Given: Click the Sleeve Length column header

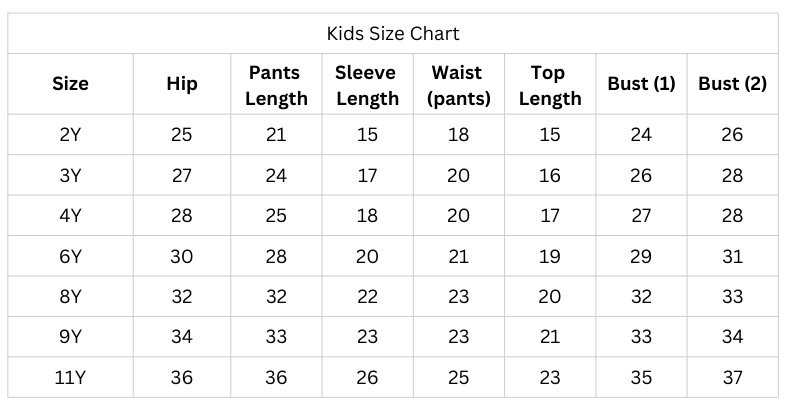Looking at the screenshot, I should 367,85.
